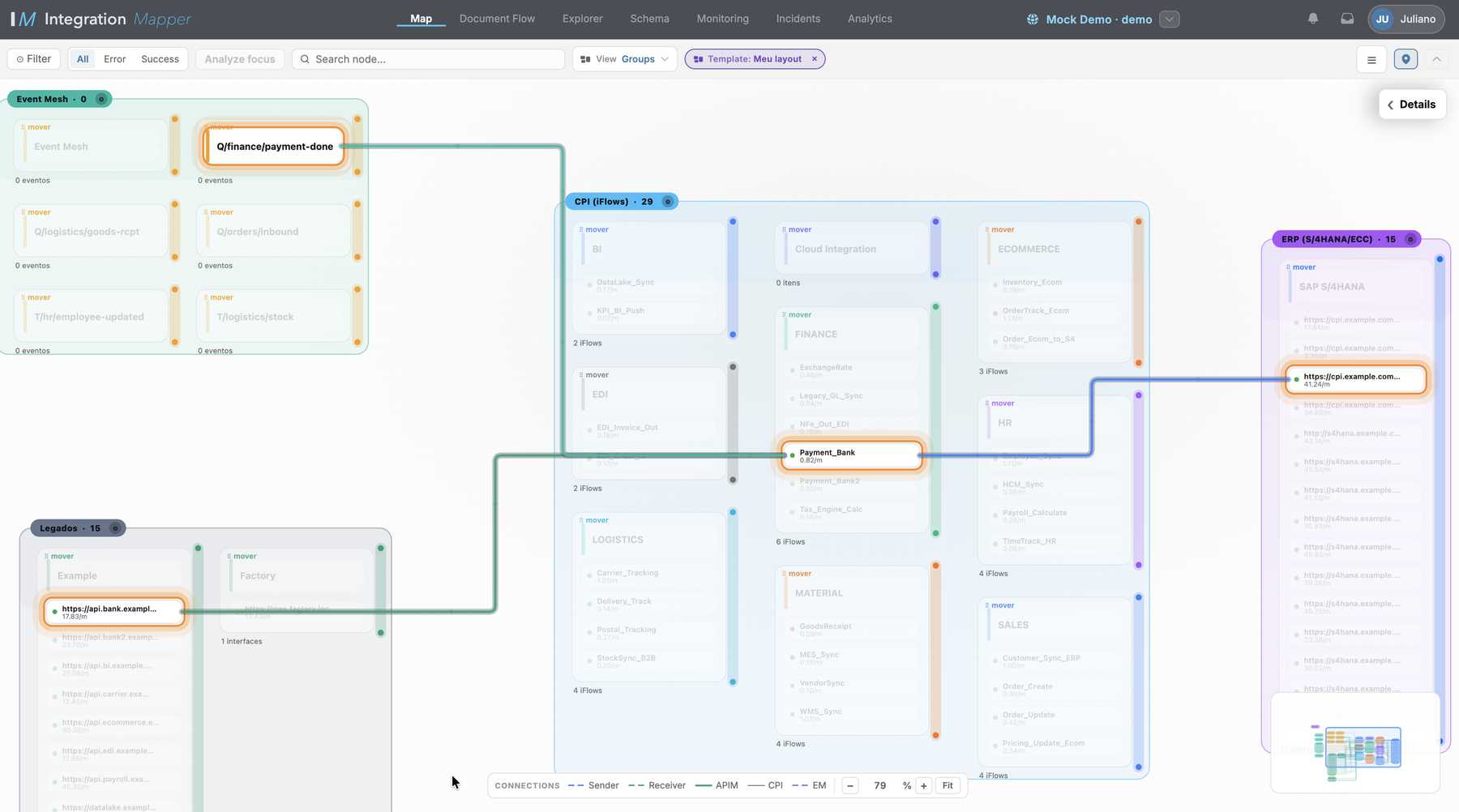This screenshot has width=1459, height=812.
Task: Open the Monitoring tab
Action: tap(722, 19)
